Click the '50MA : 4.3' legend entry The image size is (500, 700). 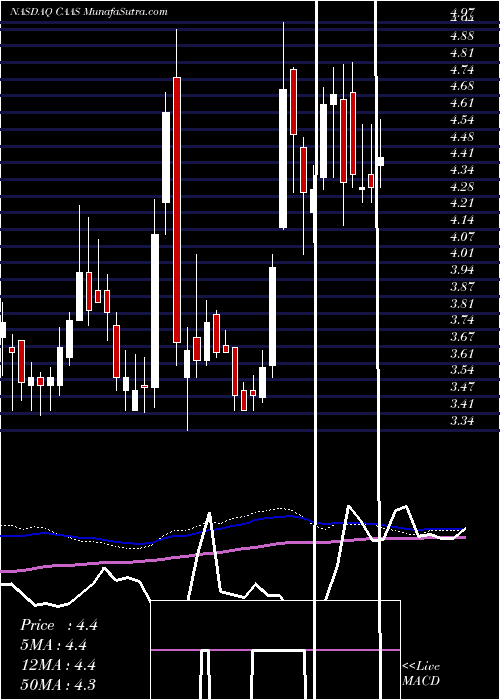pyautogui.click(x=58, y=684)
